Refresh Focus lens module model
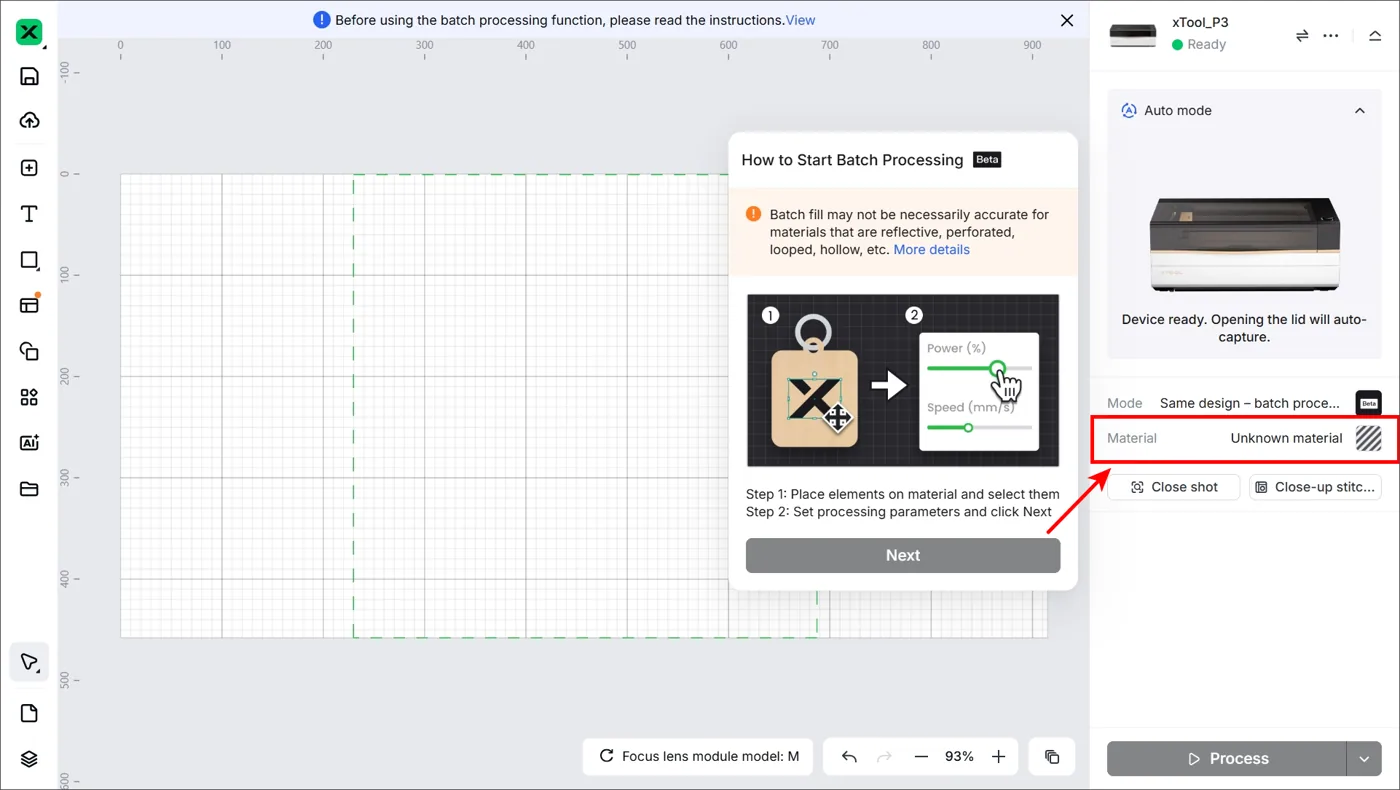The height and width of the screenshot is (790, 1400). click(x=606, y=756)
